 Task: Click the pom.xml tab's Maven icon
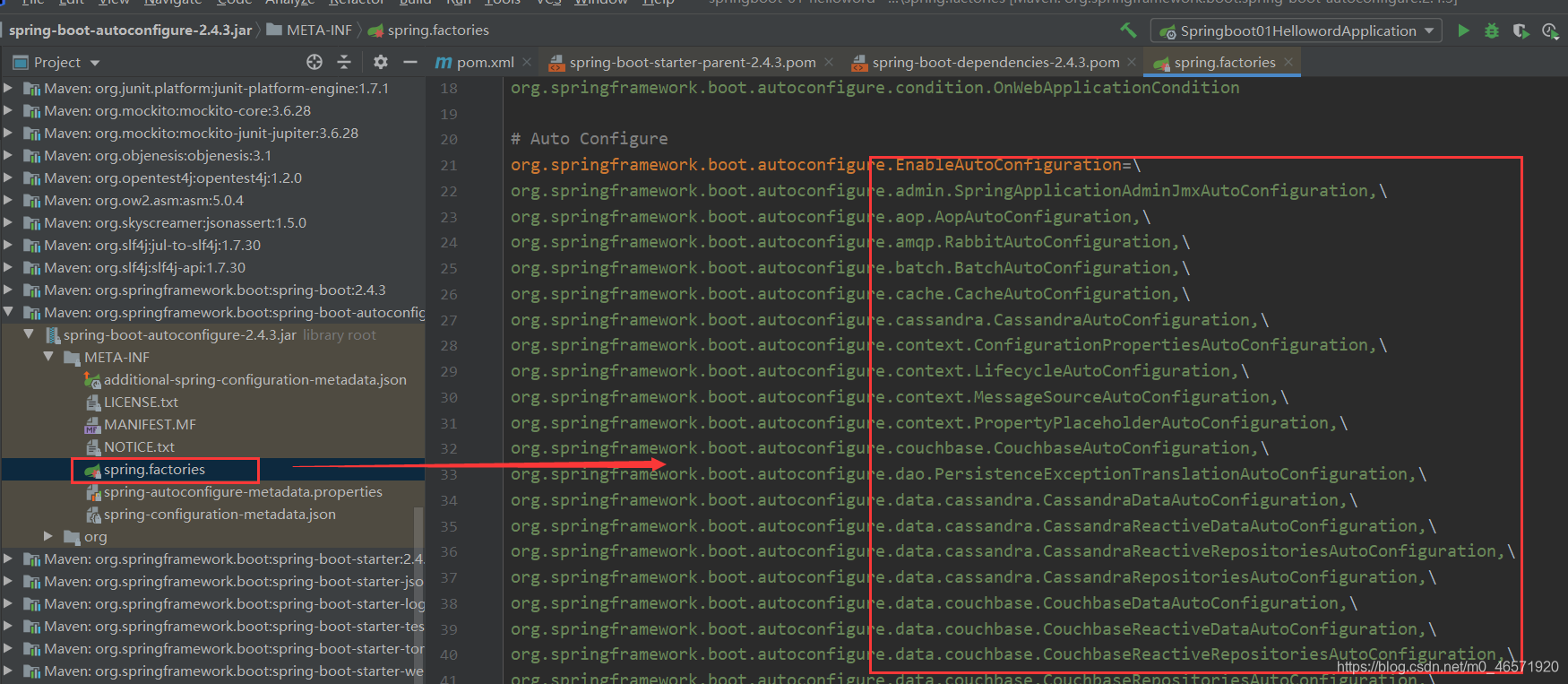point(444,62)
